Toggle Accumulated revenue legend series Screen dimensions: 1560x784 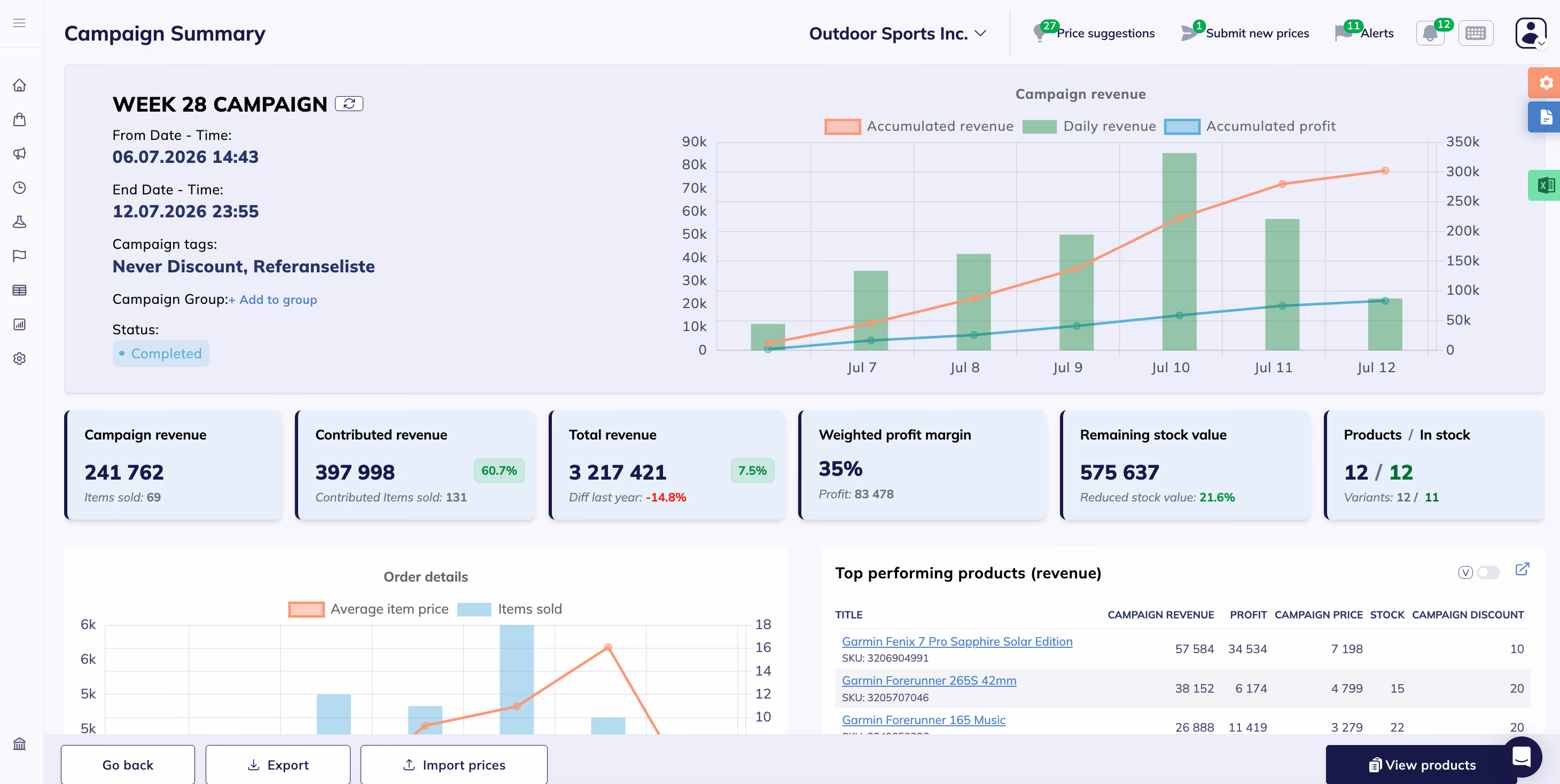919,126
